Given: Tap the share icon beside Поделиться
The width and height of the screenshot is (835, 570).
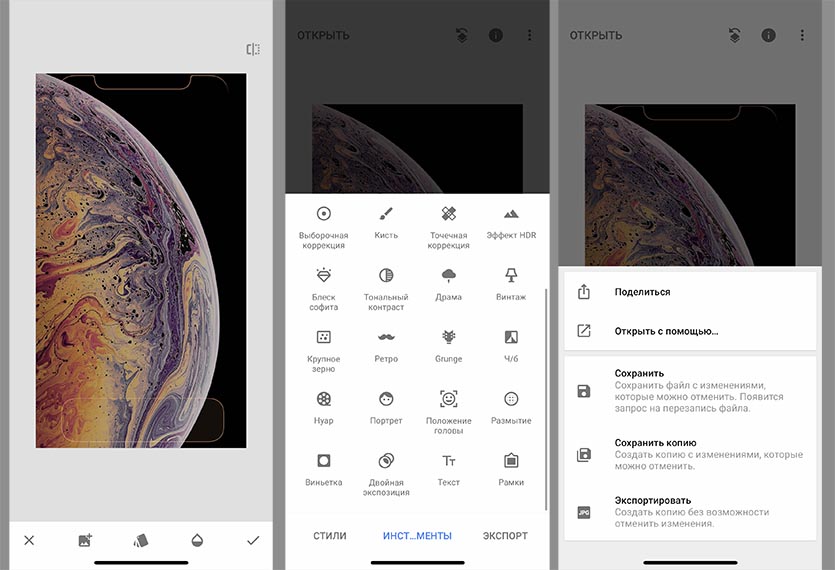Looking at the screenshot, I should (x=584, y=291).
